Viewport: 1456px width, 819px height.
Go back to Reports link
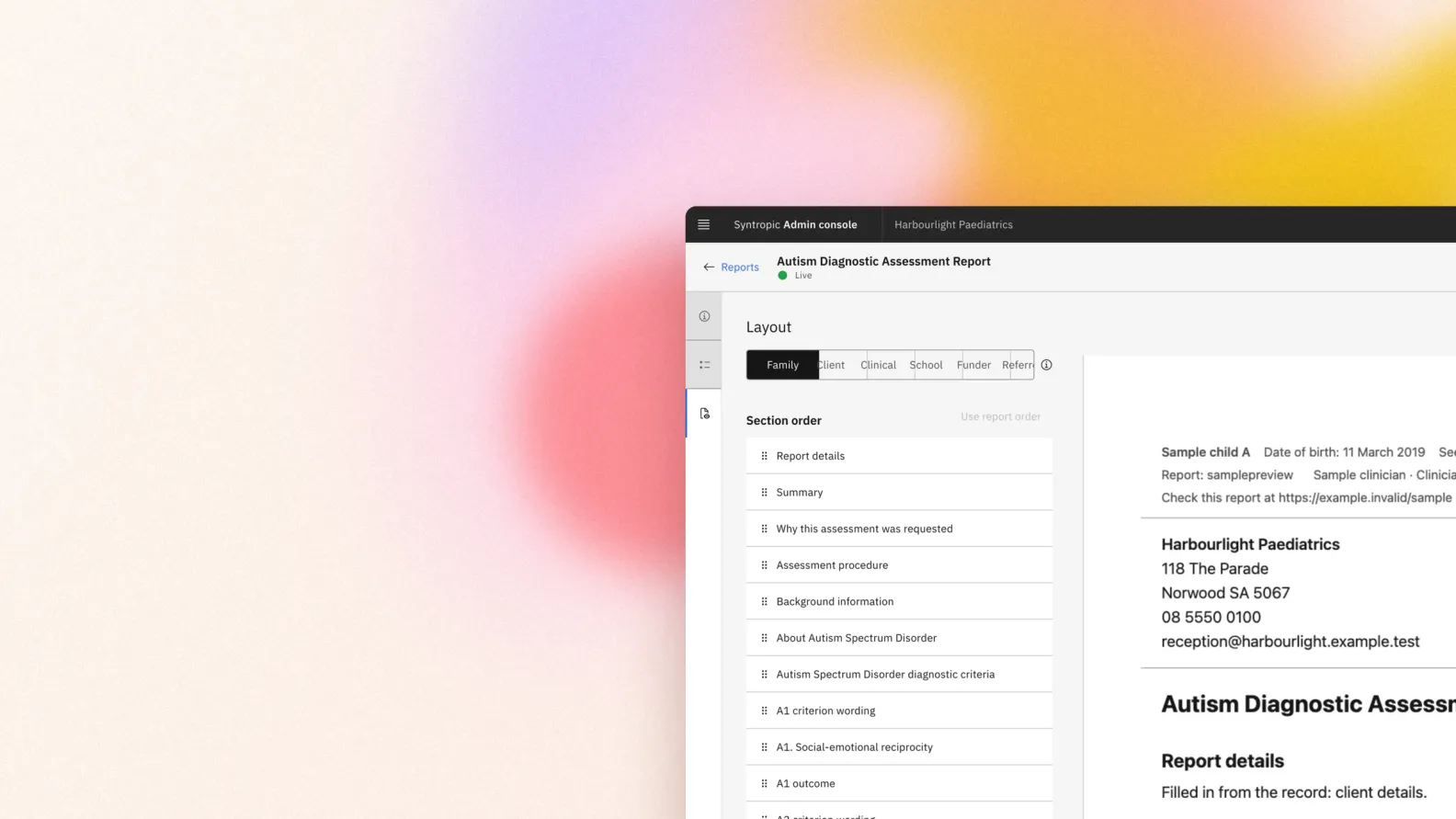[740, 267]
